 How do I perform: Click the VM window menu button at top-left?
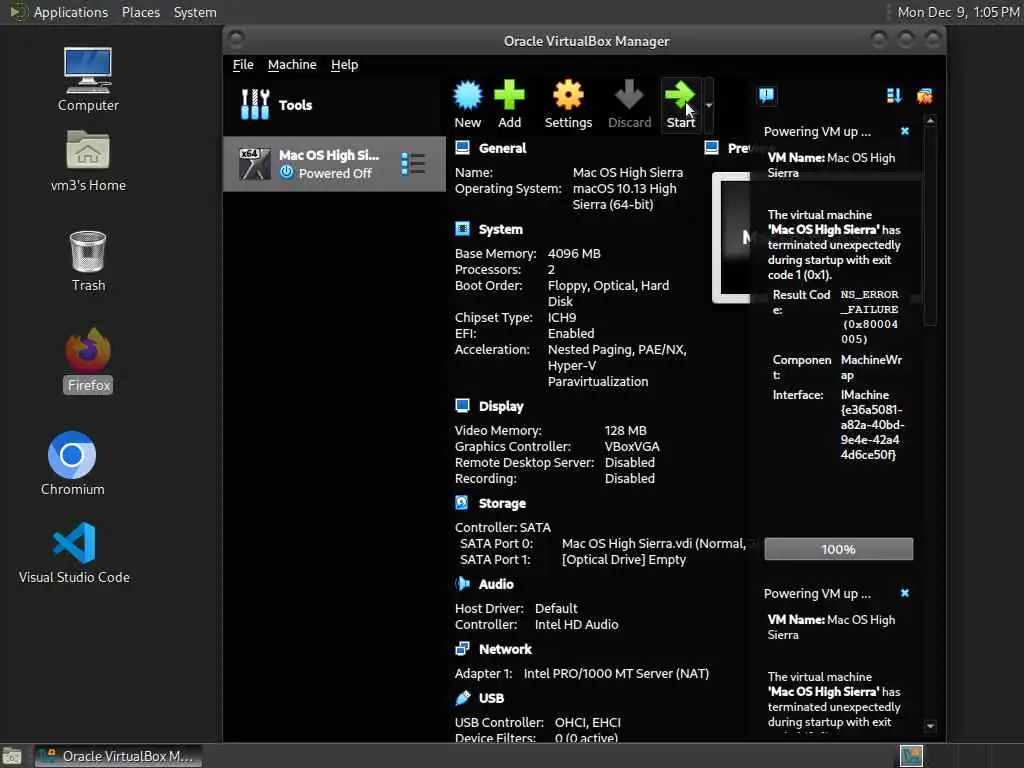pos(236,40)
